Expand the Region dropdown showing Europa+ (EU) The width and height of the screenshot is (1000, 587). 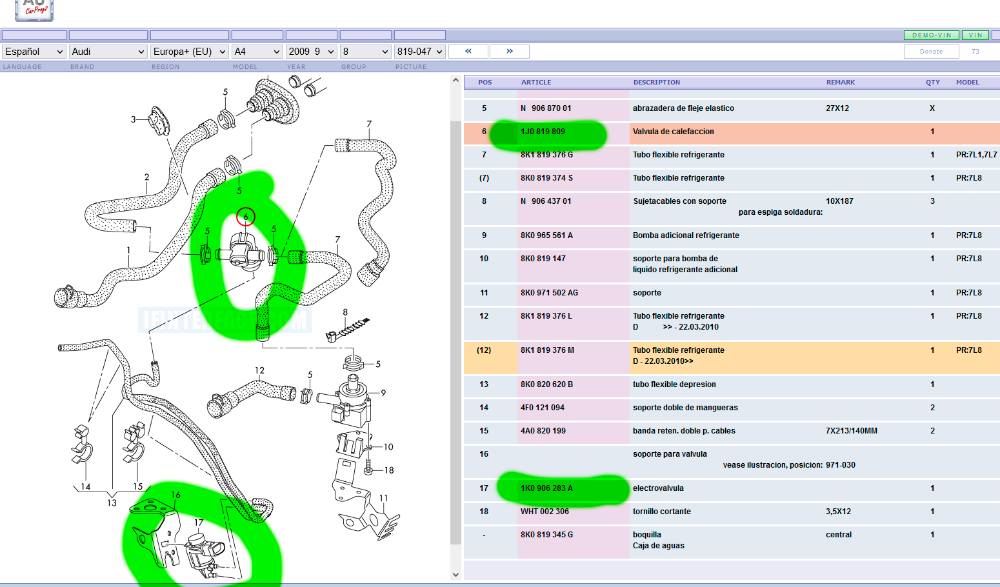click(x=189, y=52)
